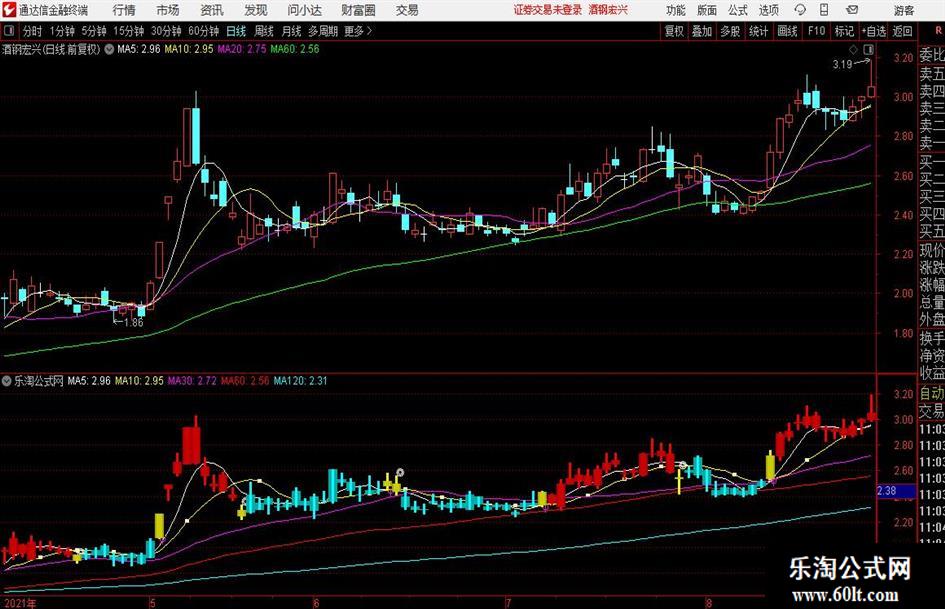Image resolution: width=945 pixels, height=609 pixels.
Task: Switch to 1分钟 period tab
Action: click(x=62, y=31)
